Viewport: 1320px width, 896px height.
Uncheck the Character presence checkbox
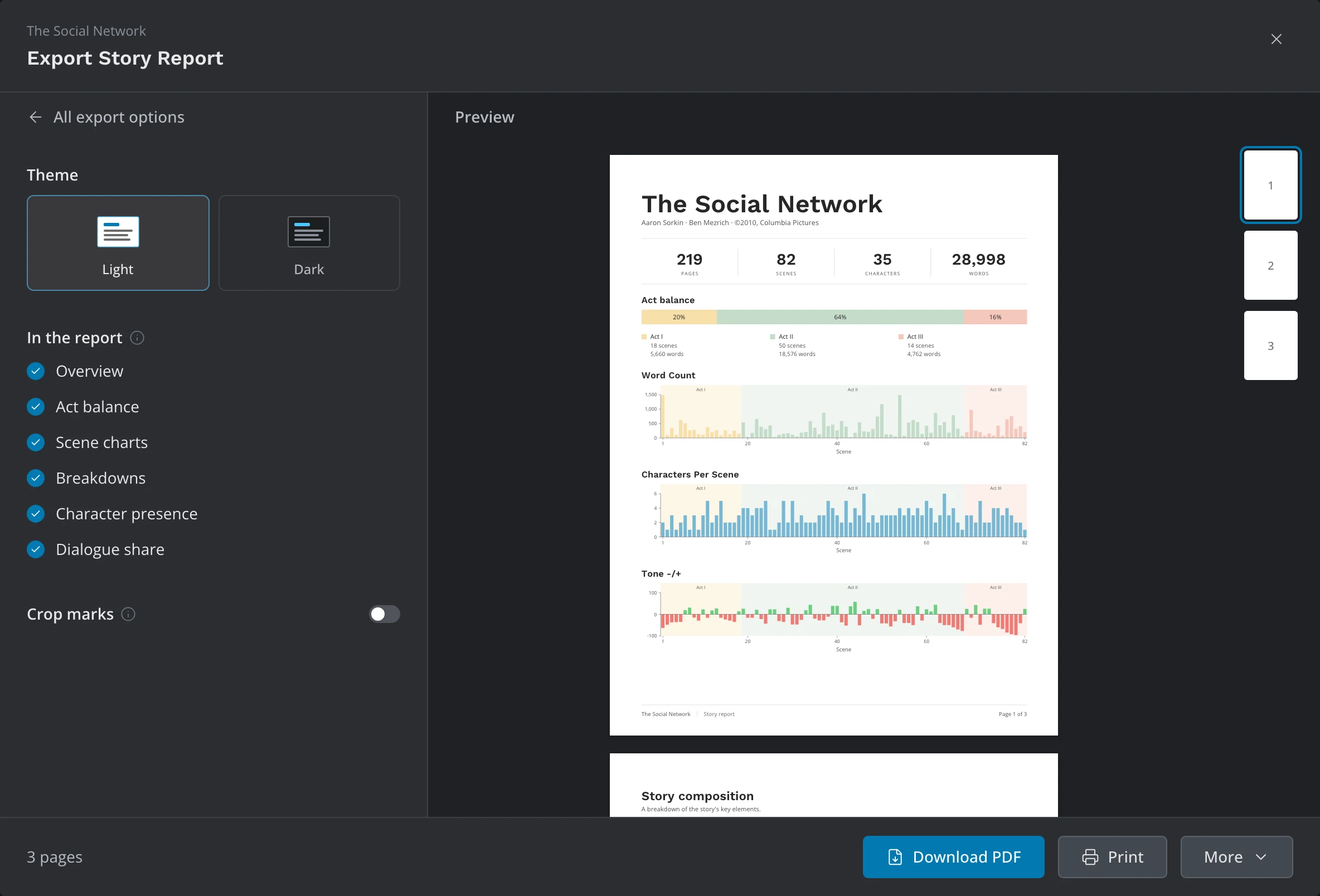(36, 514)
